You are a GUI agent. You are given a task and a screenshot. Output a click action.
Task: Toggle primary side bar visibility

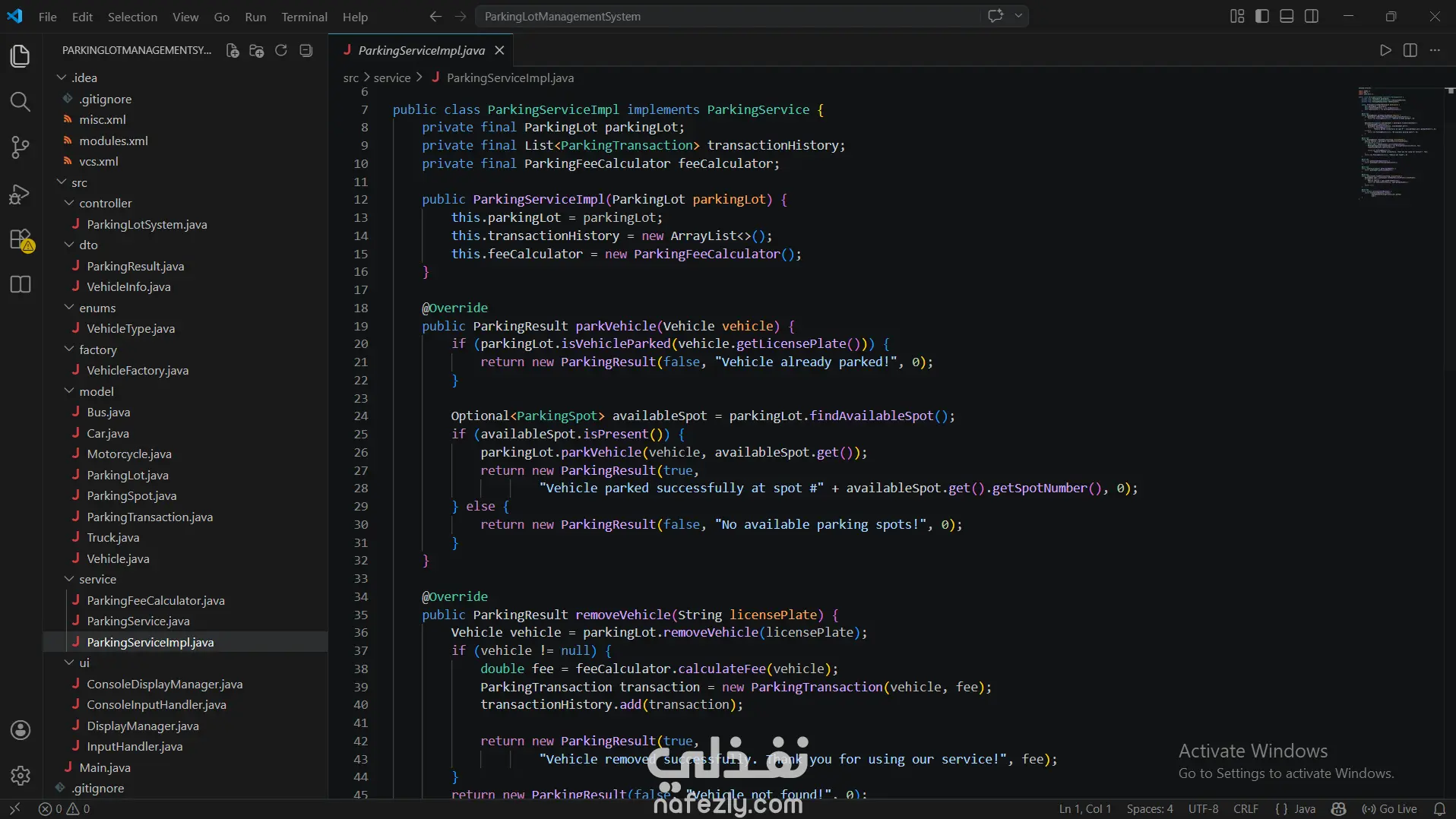(1262, 16)
